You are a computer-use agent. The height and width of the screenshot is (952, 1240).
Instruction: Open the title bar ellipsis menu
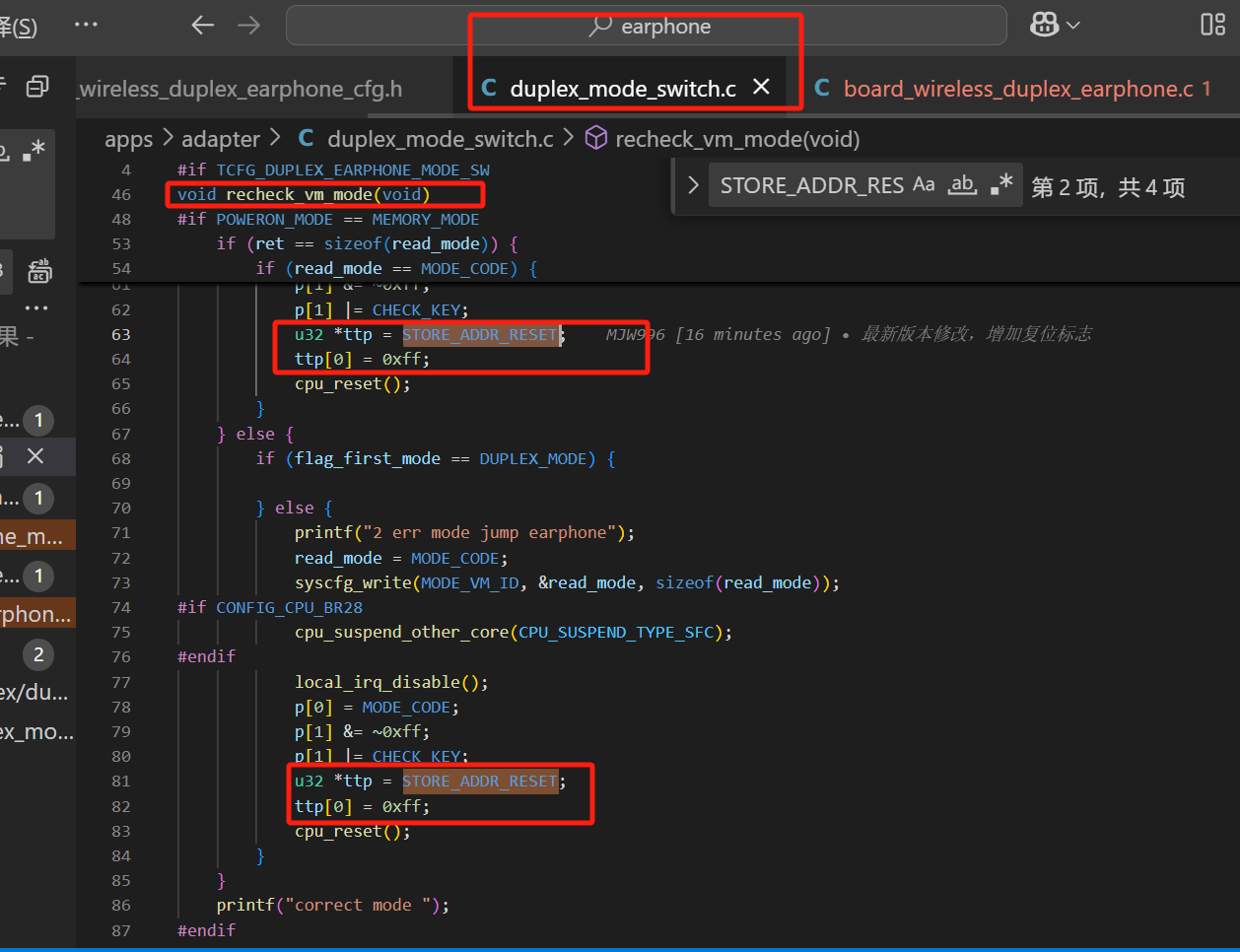coord(86,25)
